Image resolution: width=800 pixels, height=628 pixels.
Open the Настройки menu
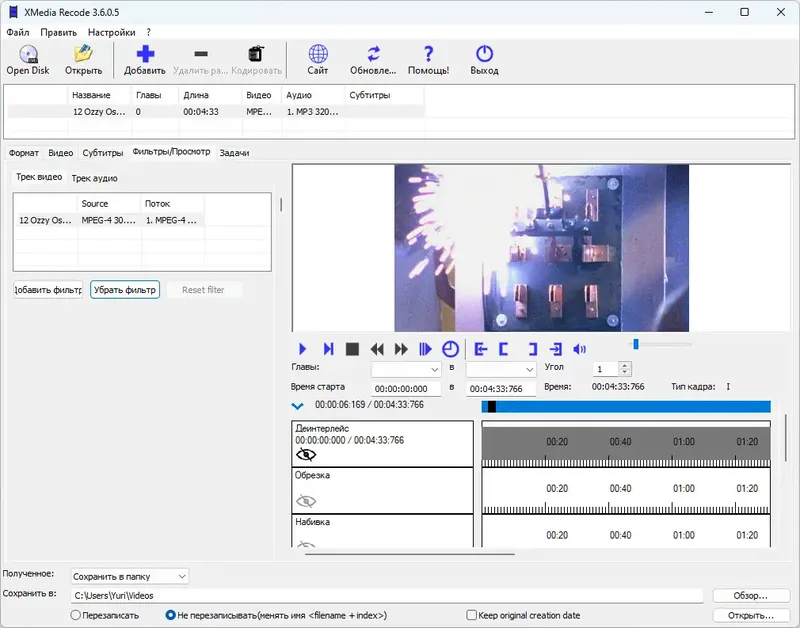point(110,32)
